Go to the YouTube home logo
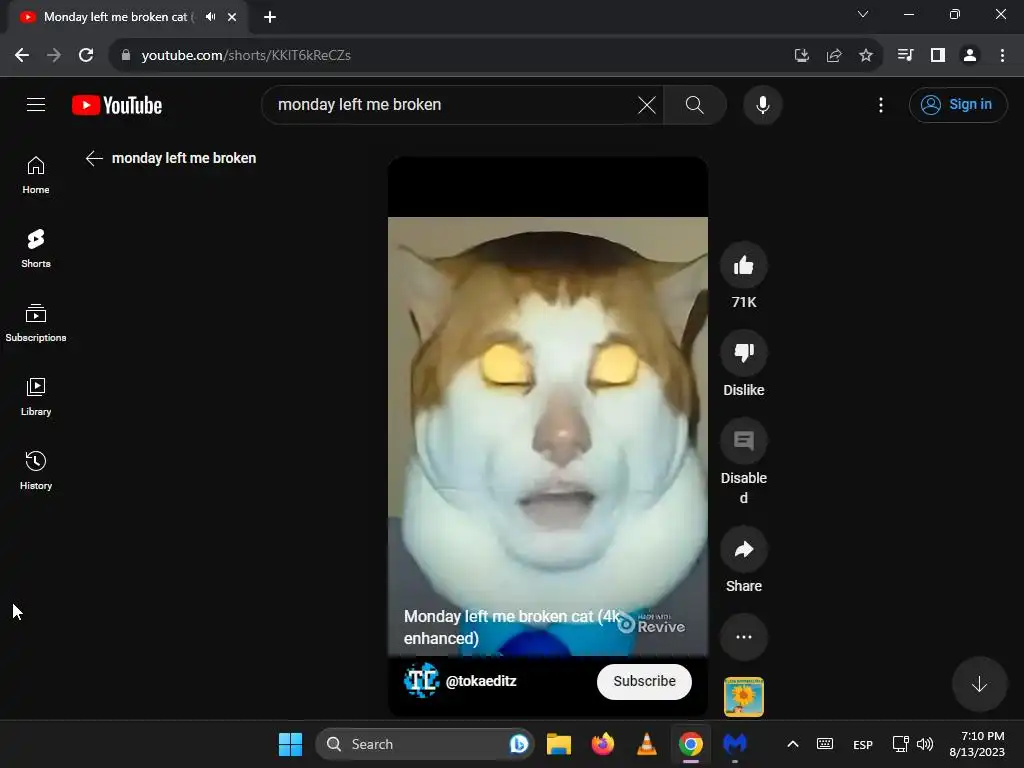Screen dimensions: 1024x768 (117, 105)
